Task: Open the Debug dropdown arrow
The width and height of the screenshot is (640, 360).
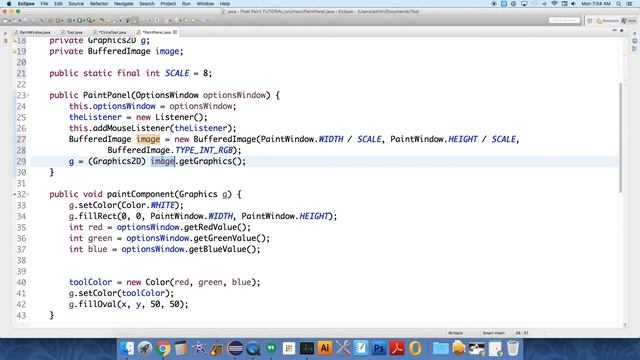Action: coord(74,20)
